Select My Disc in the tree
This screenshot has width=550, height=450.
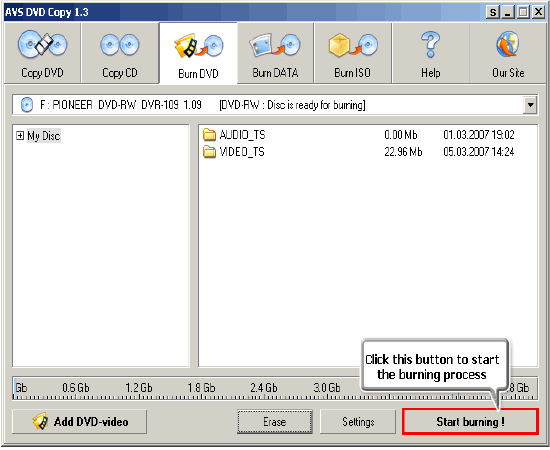(x=44, y=136)
